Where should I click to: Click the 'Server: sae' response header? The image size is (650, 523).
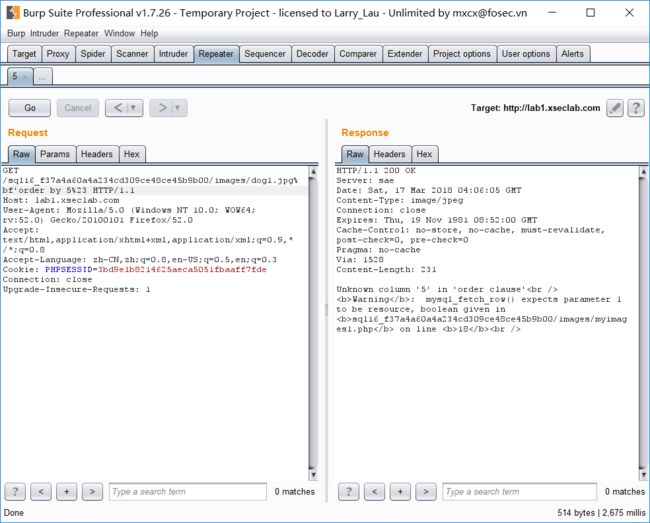click(365, 181)
